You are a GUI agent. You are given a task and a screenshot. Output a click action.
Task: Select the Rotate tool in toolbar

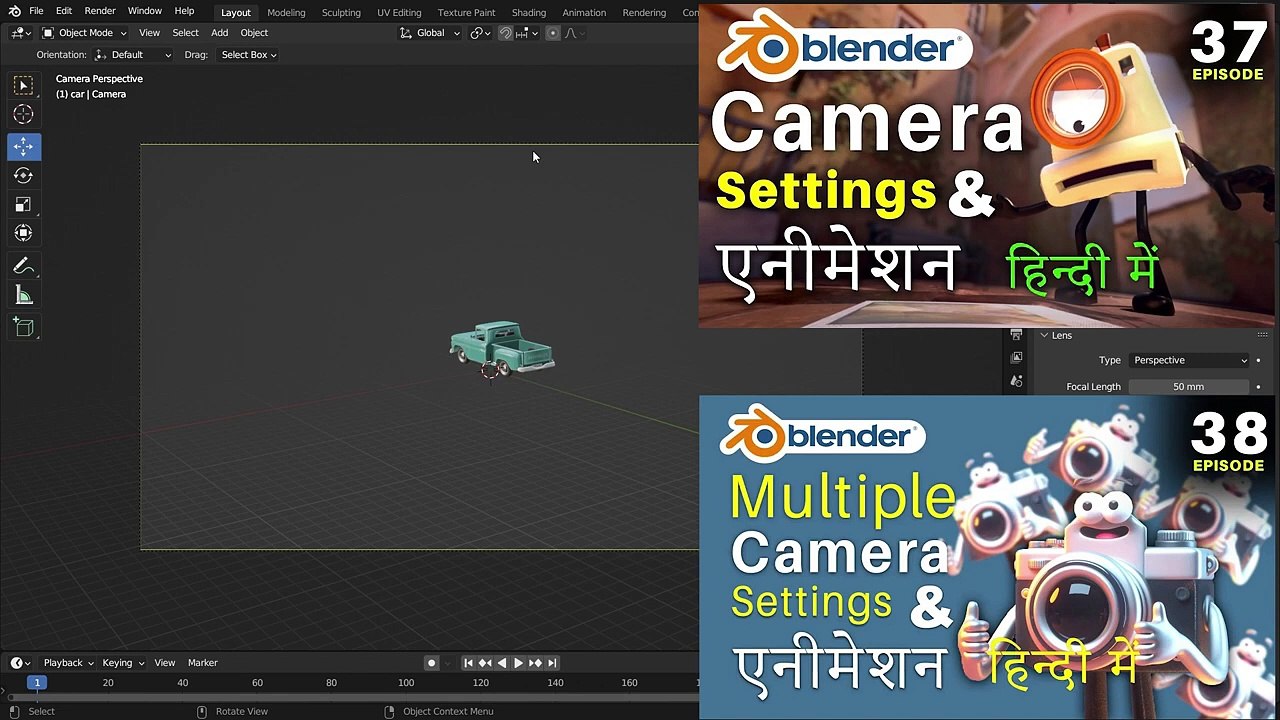(x=24, y=175)
